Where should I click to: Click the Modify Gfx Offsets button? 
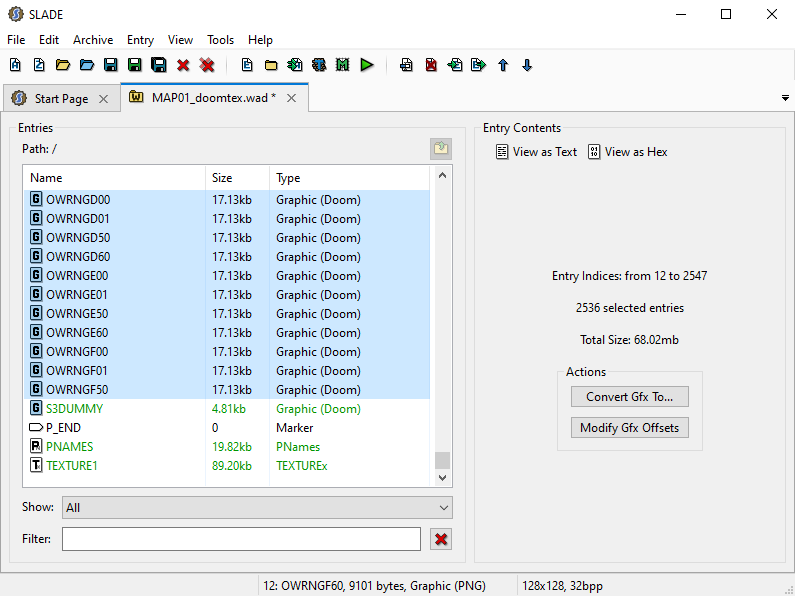(x=629, y=428)
